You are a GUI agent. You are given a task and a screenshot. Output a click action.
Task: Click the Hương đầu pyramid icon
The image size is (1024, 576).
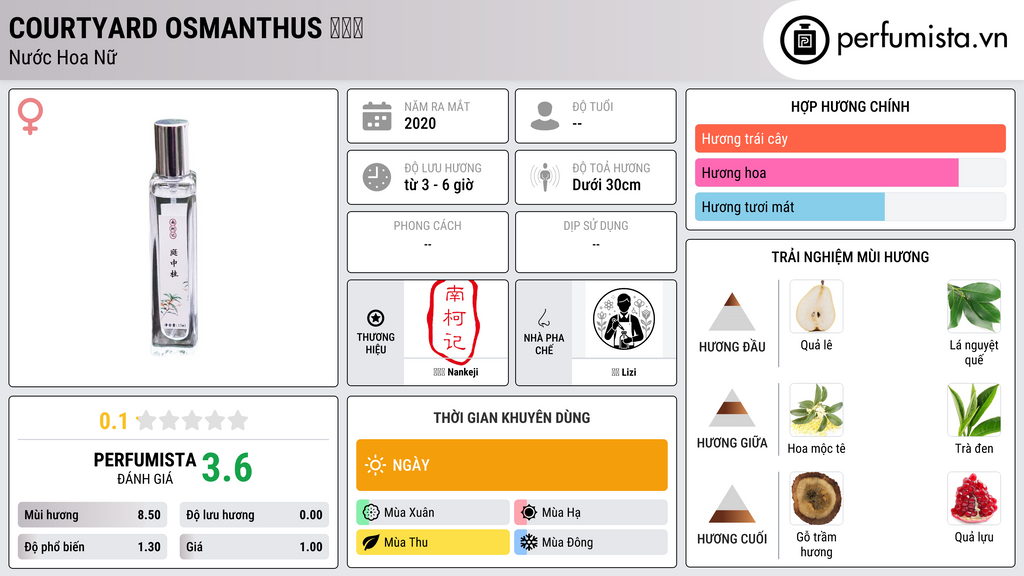pos(732,312)
